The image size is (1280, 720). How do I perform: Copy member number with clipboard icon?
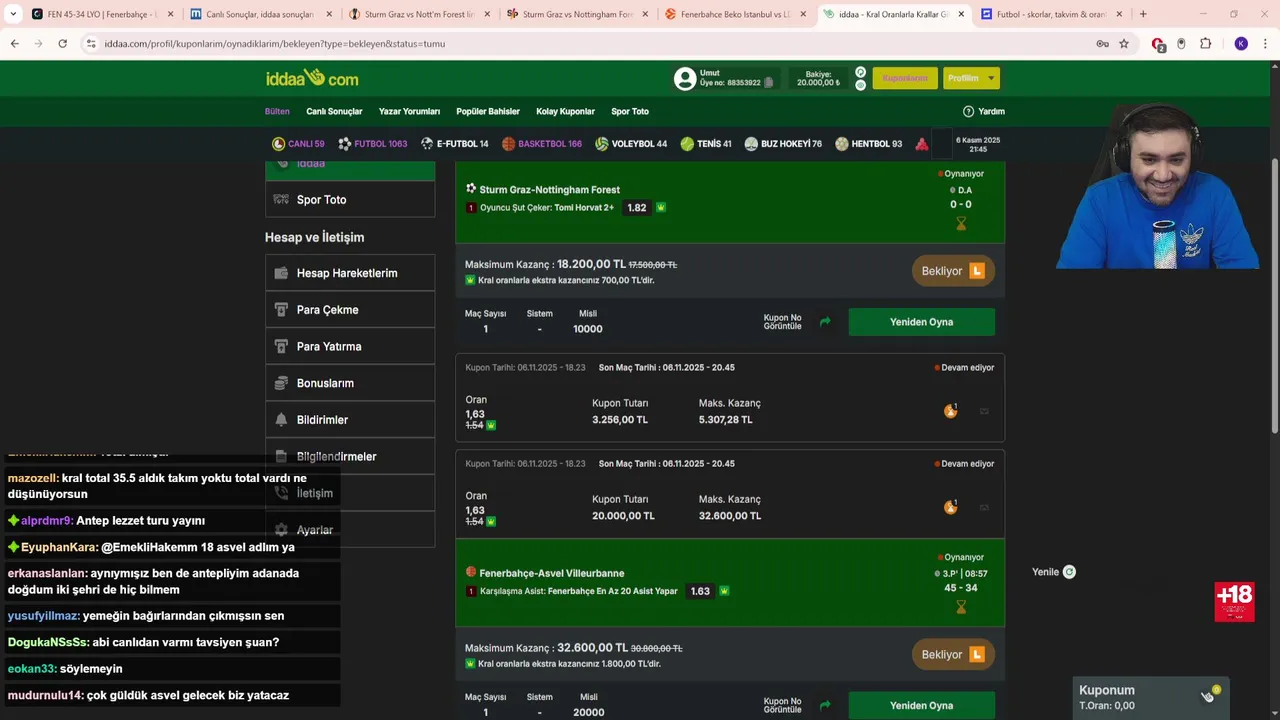point(768,83)
